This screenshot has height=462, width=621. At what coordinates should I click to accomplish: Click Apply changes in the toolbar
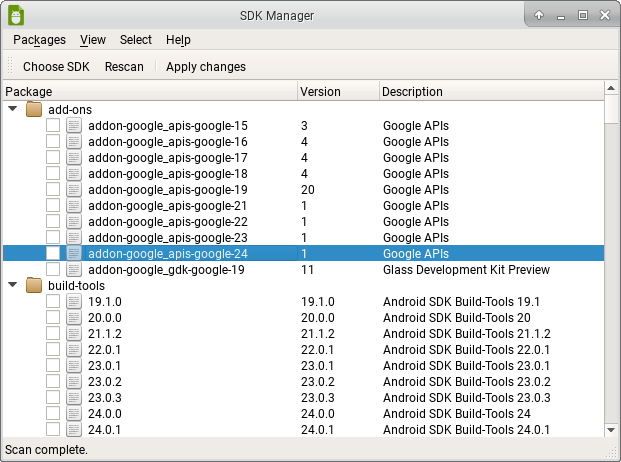coord(206,67)
